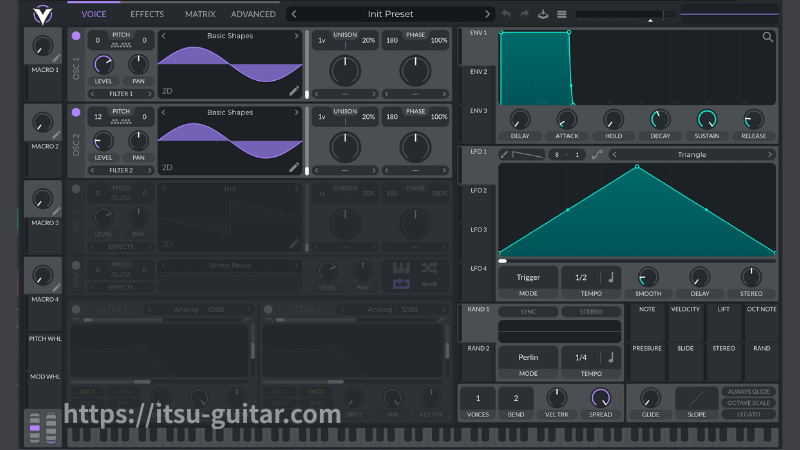Click the Velocity modulation source
This screenshot has width=800, height=450.
click(x=685, y=324)
